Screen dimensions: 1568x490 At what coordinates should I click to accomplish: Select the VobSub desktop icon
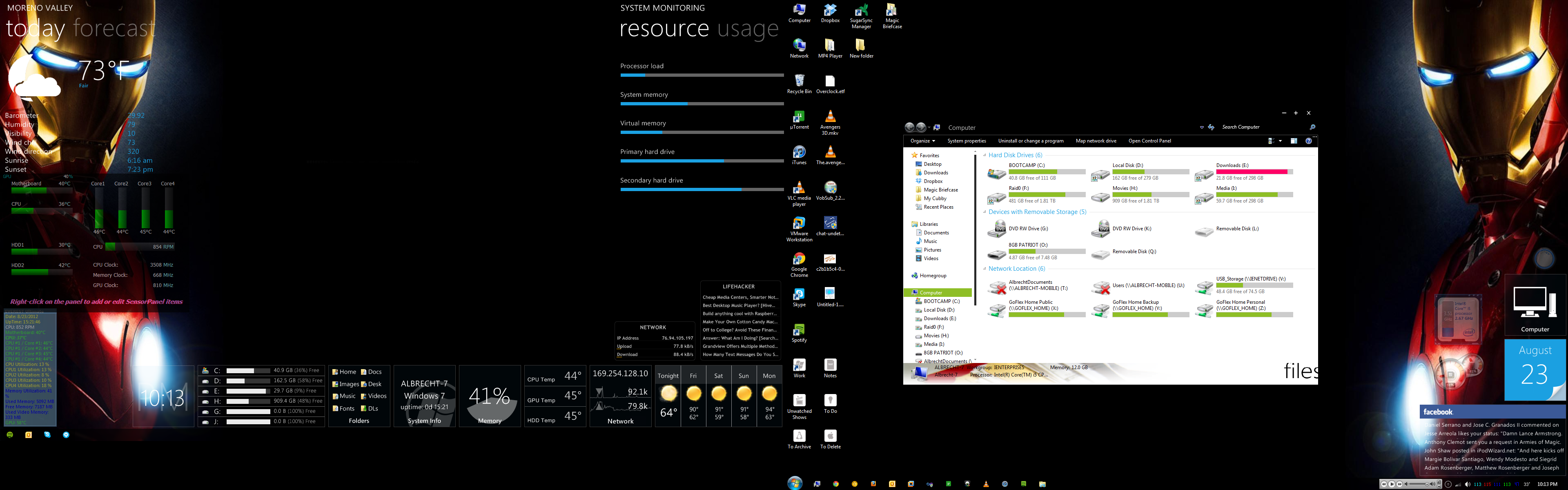pos(830,191)
